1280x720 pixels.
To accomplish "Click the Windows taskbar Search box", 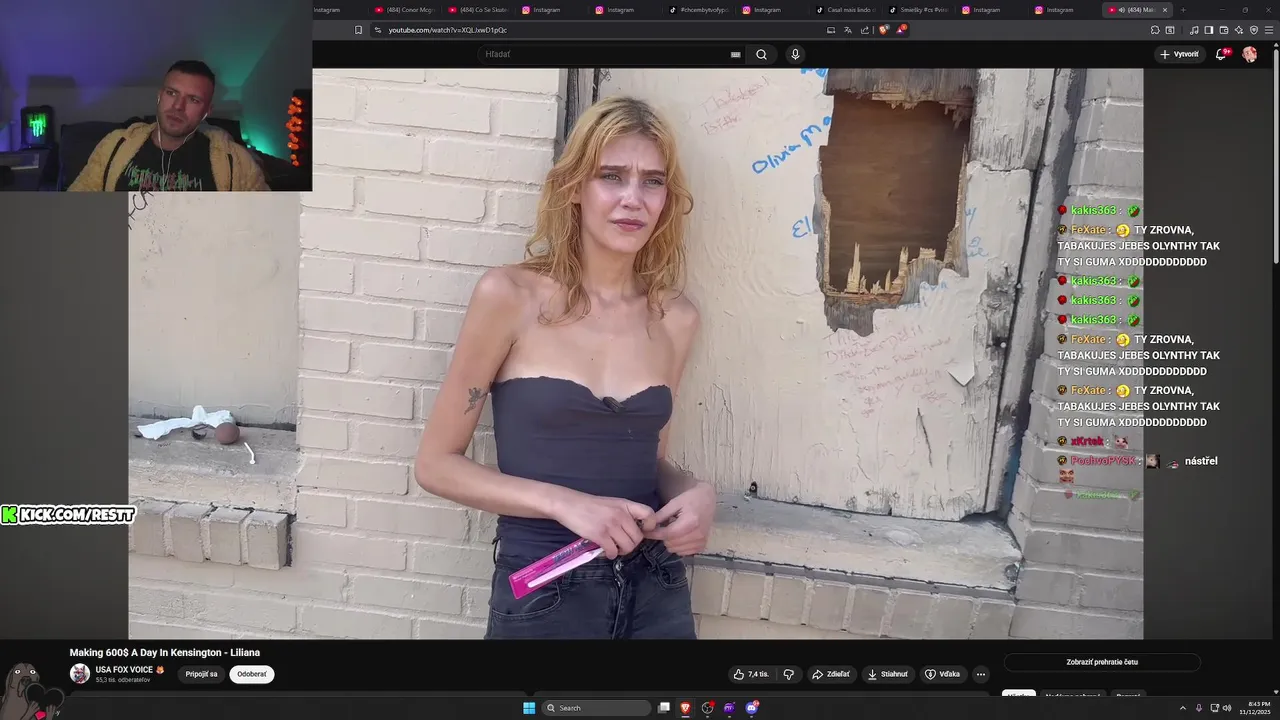I will point(597,708).
